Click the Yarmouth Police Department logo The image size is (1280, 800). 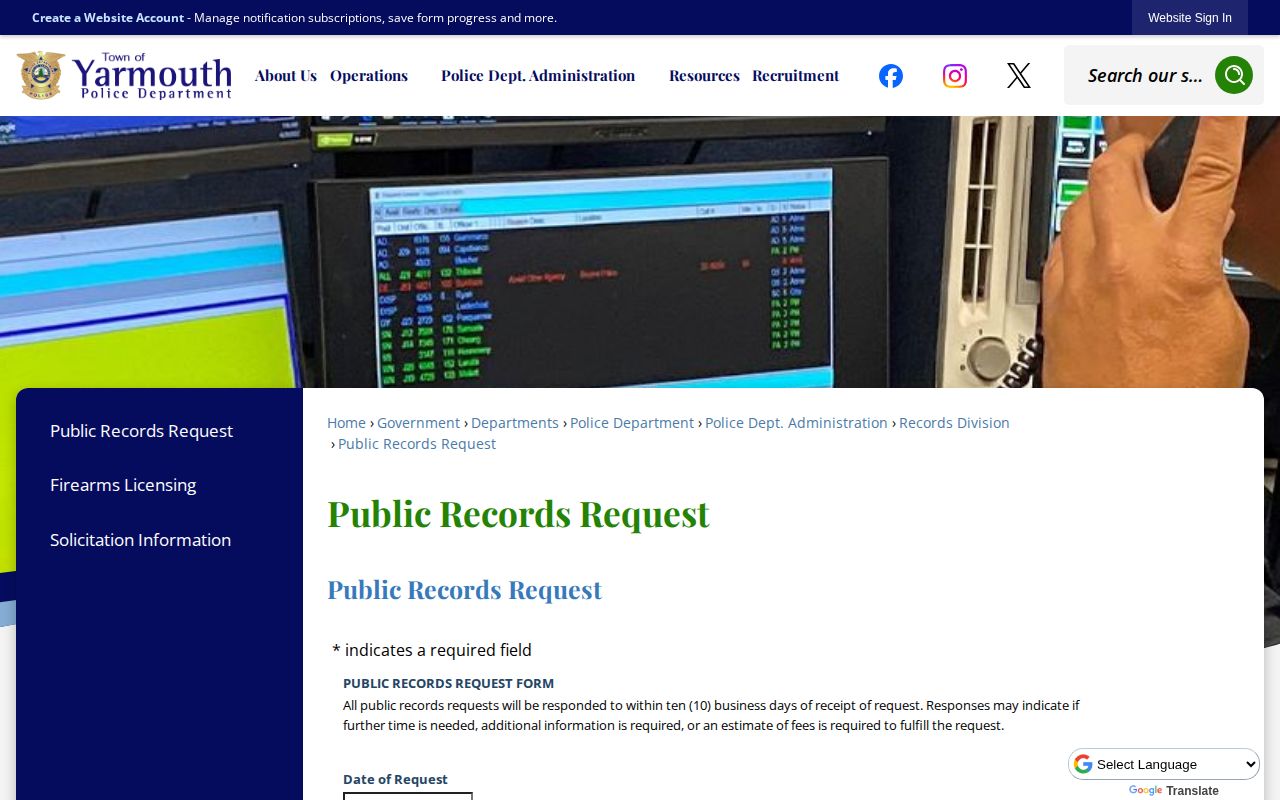[124, 76]
